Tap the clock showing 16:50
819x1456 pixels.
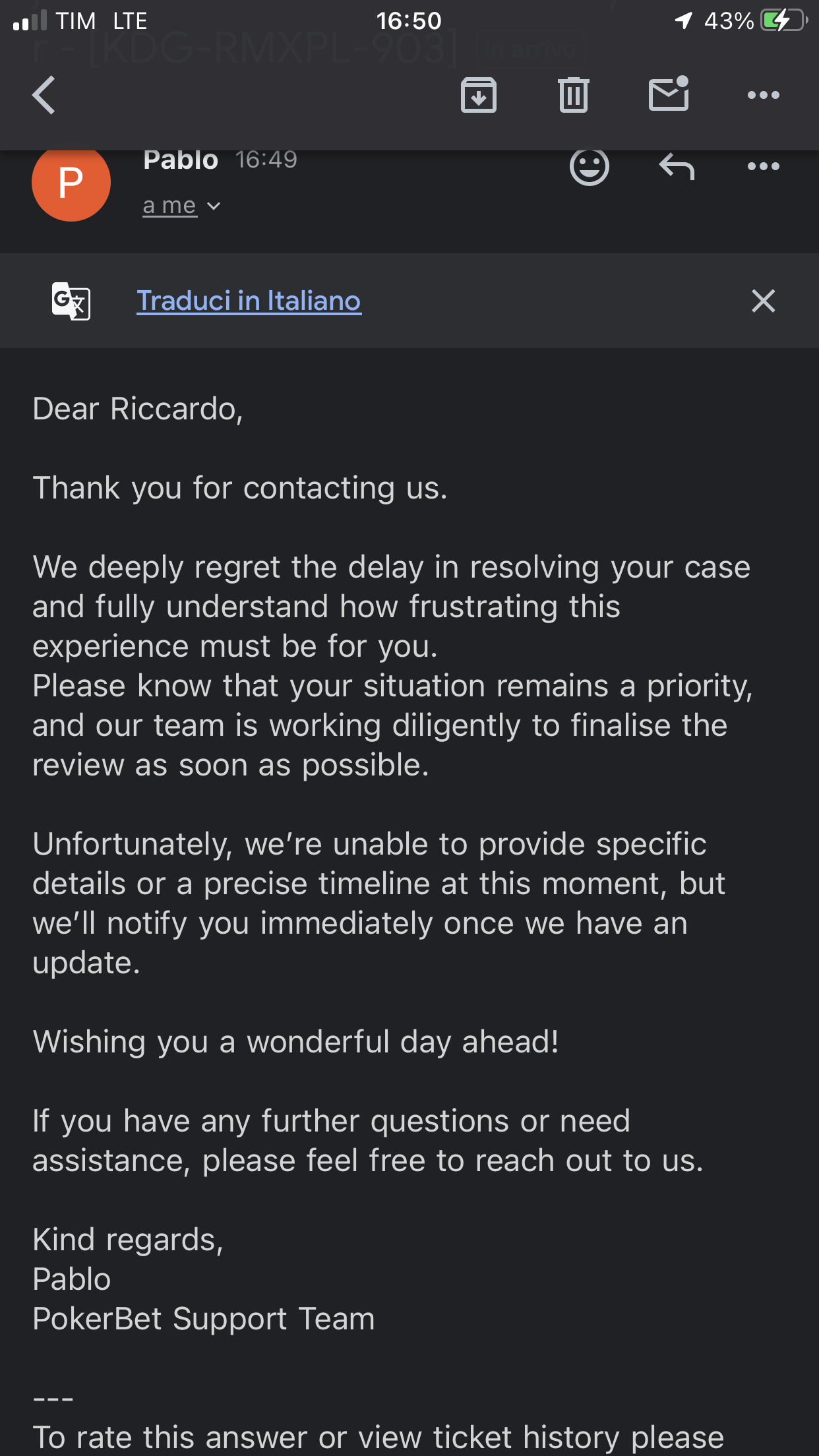[409, 21]
